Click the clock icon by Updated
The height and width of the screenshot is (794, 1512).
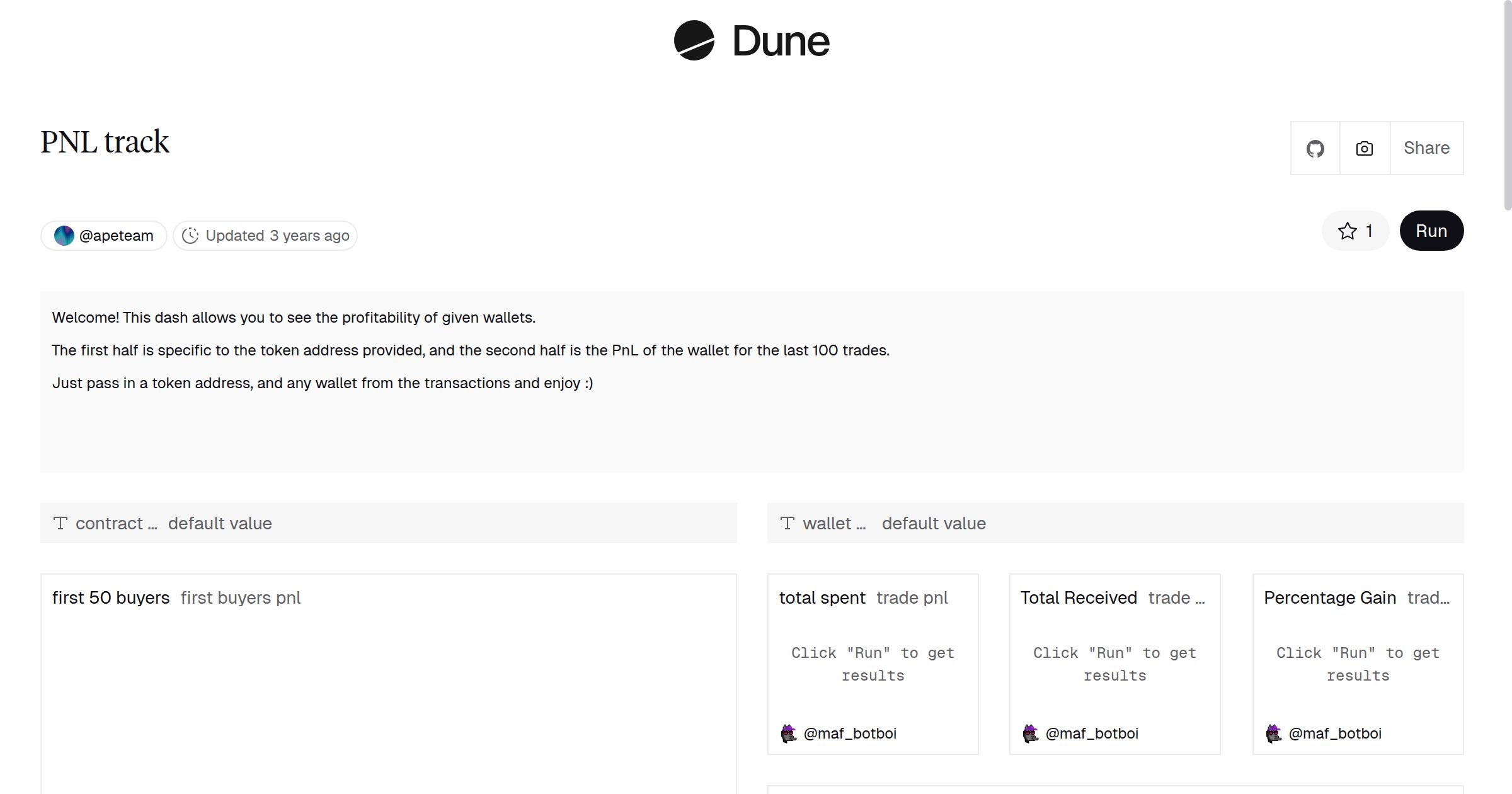pyautogui.click(x=190, y=236)
